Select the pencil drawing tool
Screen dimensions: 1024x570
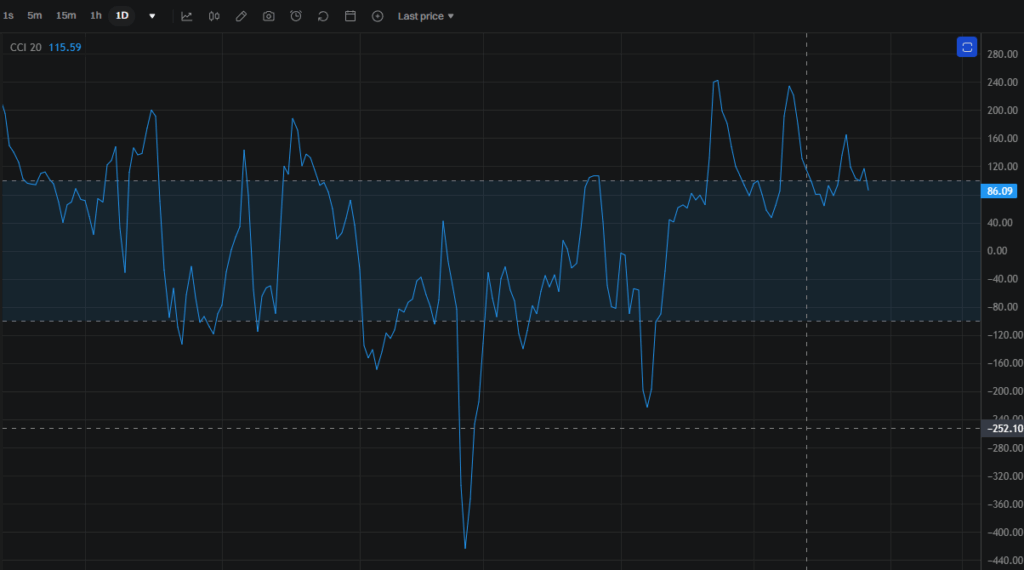pyautogui.click(x=241, y=16)
